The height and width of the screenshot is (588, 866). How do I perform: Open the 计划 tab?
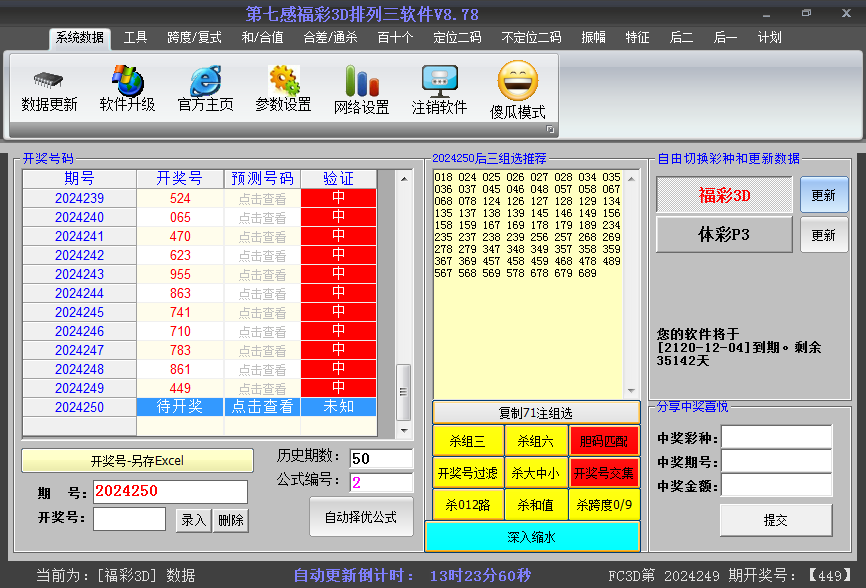pos(769,38)
